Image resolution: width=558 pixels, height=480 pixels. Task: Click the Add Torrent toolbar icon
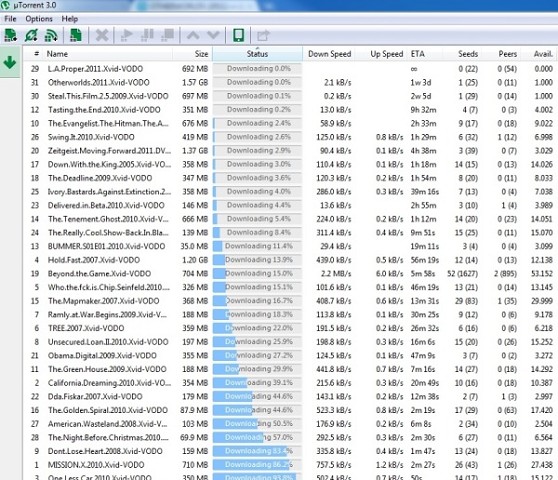[x=10, y=35]
